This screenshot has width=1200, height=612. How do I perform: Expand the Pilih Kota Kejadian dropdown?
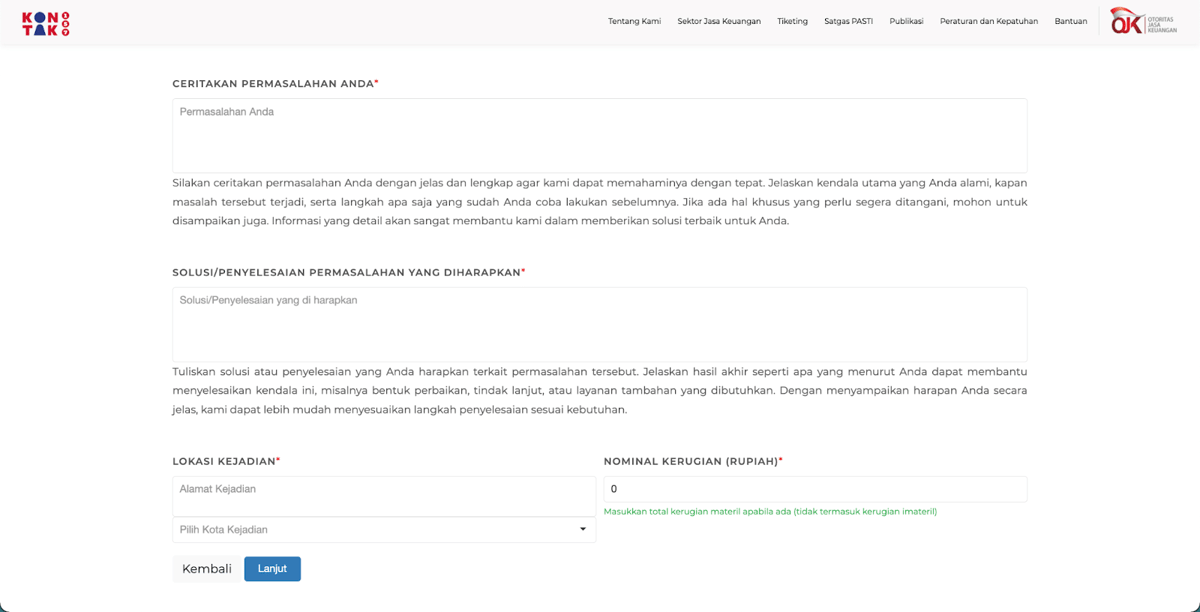click(384, 530)
